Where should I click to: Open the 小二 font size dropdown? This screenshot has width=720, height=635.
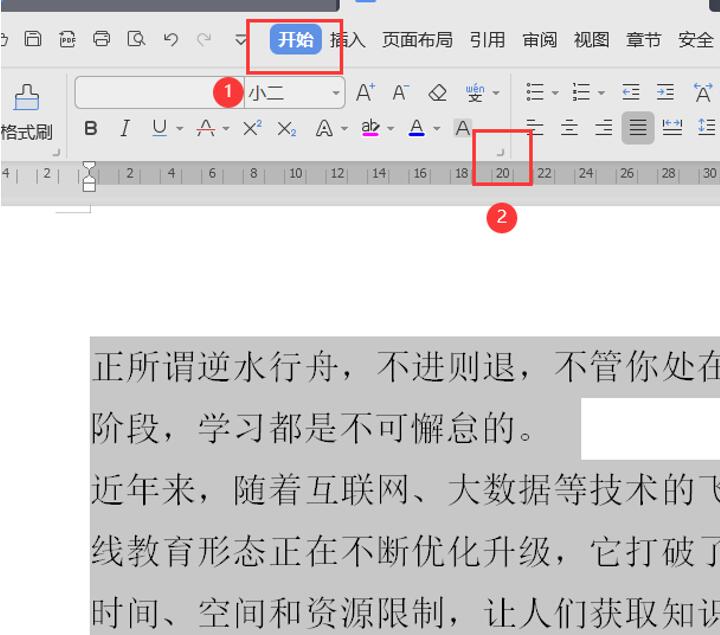tap(336, 93)
